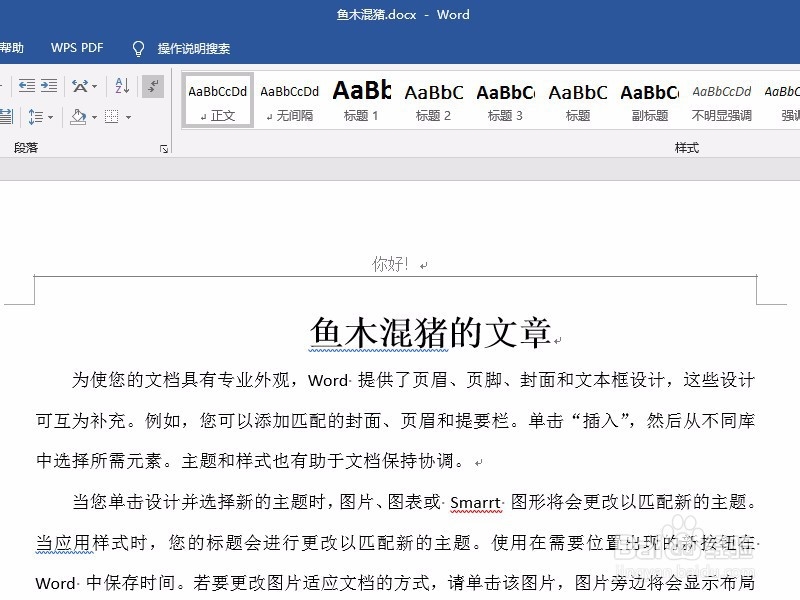
Task: Select the decrease indent icon
Action: coord(28,86)
